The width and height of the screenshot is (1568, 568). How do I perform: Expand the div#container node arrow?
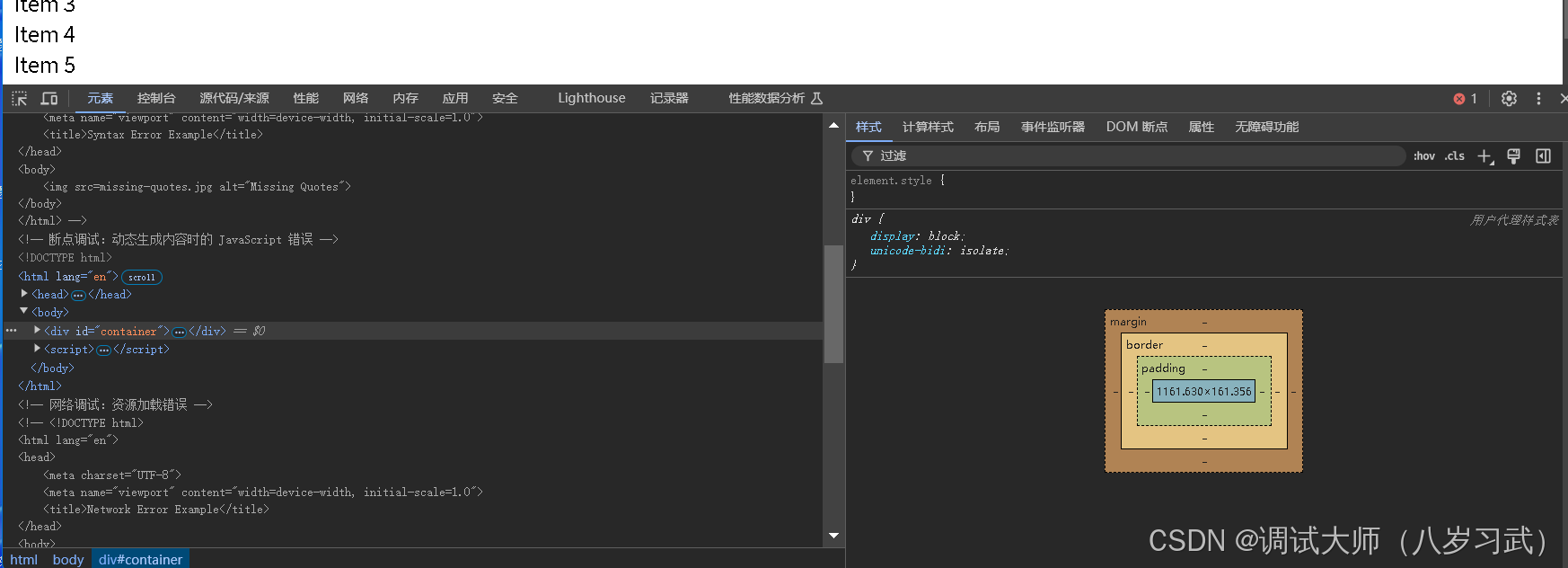tap(37, 331)
